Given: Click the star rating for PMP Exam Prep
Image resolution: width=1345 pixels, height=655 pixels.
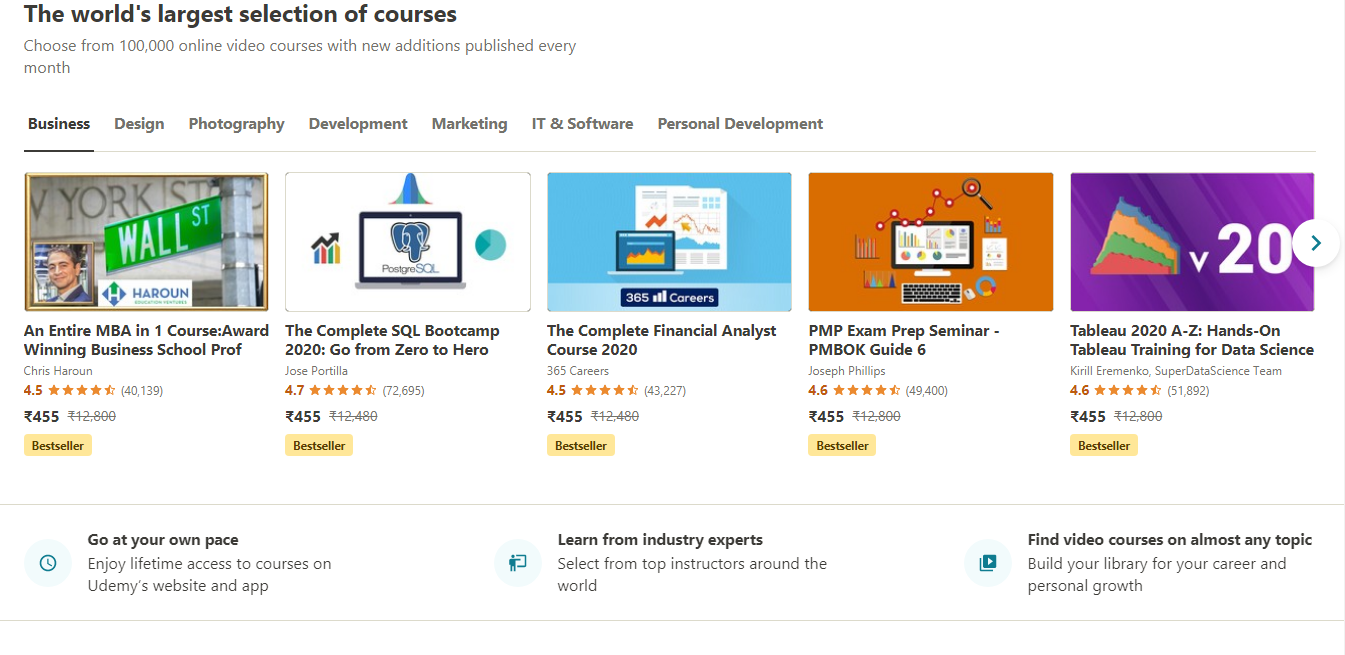Looking at the screenshot, I should point(866,391).
